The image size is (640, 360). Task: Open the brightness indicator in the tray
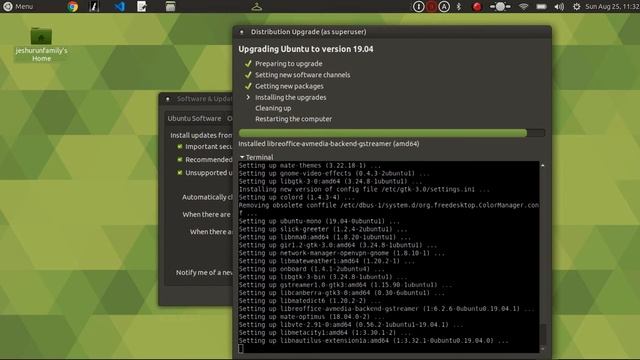[500, 7]
